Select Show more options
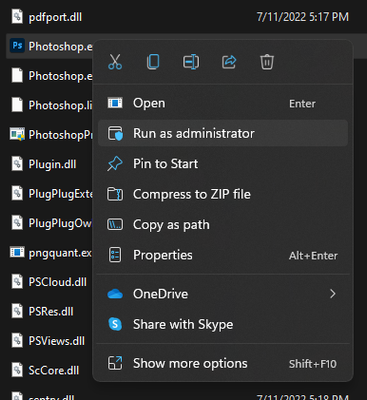The width and height of the screenshot is (367, 400). point(223,363)
